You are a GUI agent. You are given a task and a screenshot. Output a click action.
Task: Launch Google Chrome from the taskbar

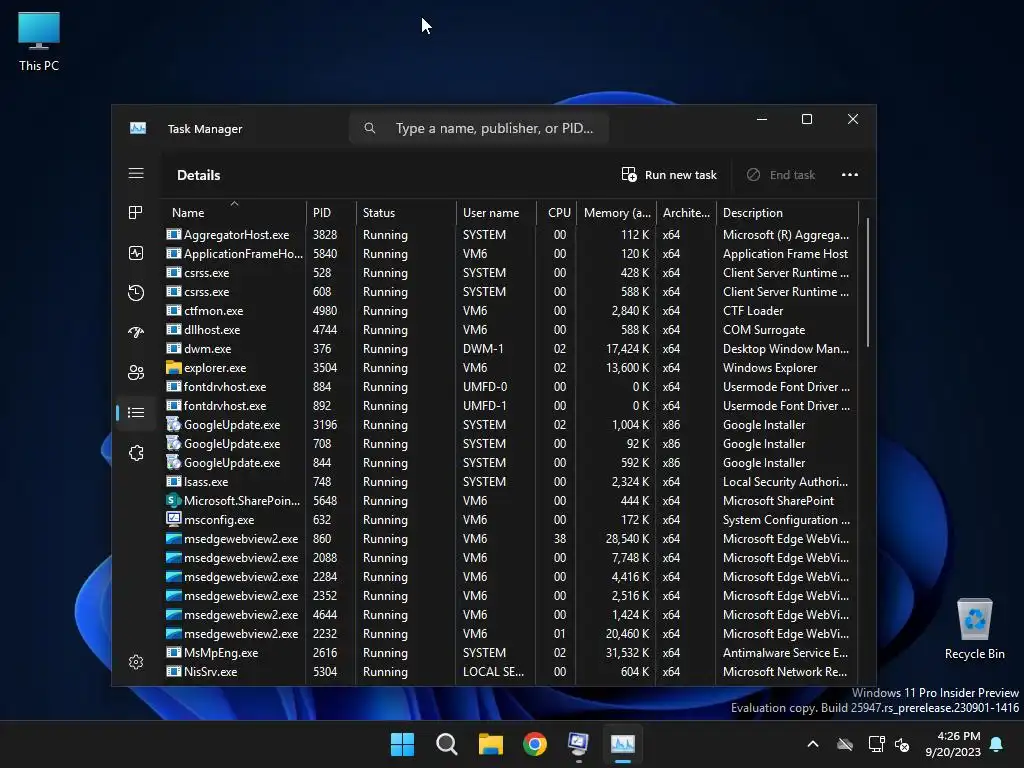(535, 744)
